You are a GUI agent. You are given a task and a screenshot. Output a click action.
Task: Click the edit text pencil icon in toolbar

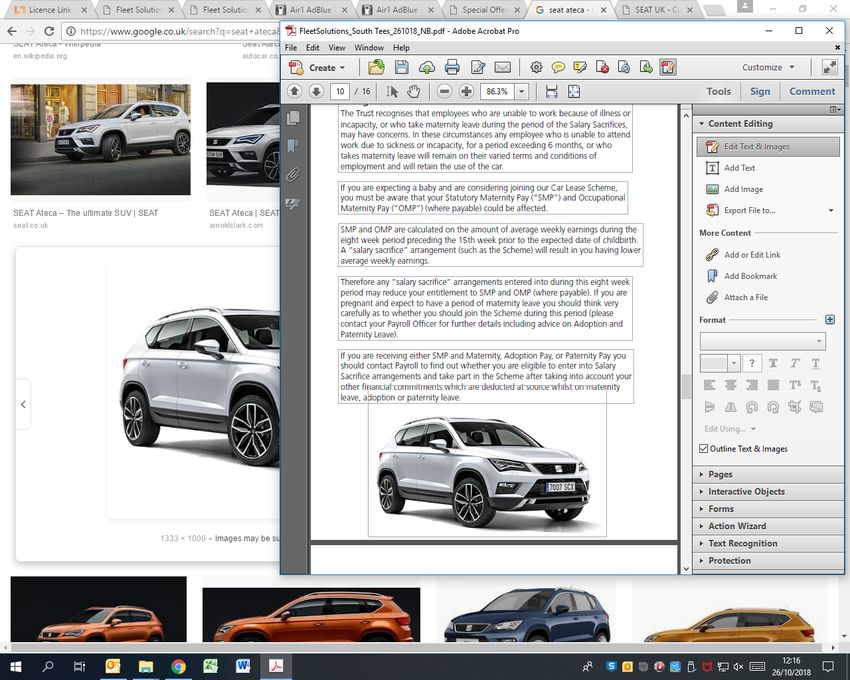tap(478, 67)
